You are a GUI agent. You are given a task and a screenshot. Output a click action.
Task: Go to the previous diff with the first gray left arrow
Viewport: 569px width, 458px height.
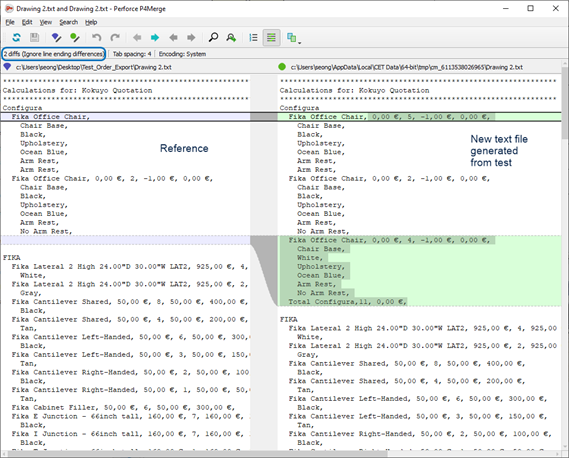137,37
